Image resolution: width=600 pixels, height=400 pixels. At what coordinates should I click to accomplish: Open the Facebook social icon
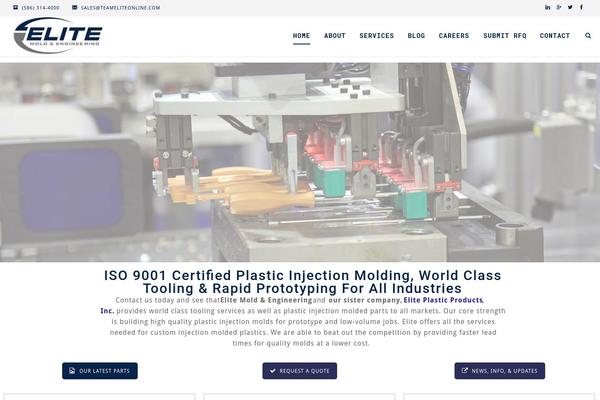[581, 7]
